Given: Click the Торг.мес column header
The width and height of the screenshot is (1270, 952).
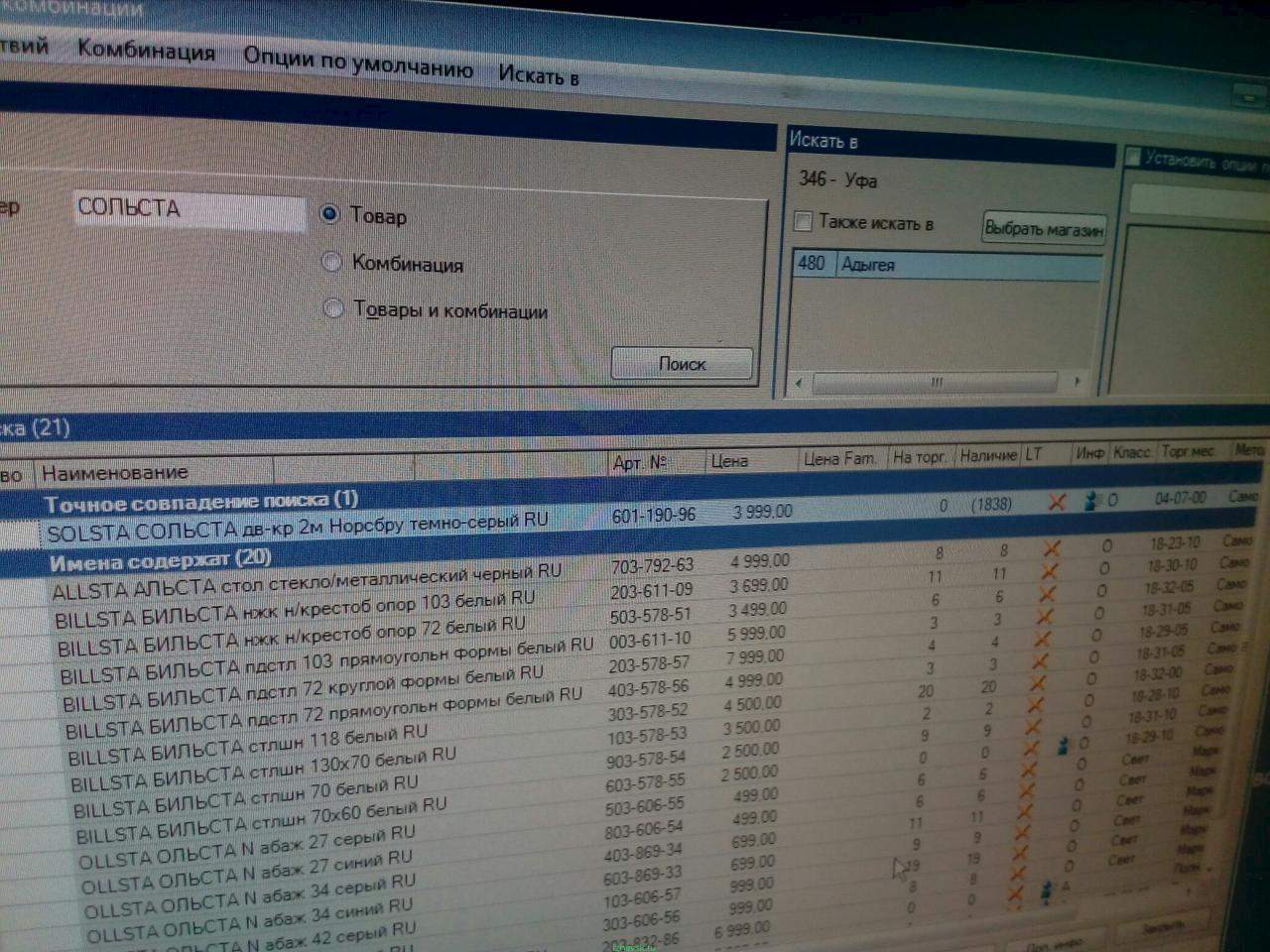Looking at the screenshot, I should click(x=1188, y=451).
